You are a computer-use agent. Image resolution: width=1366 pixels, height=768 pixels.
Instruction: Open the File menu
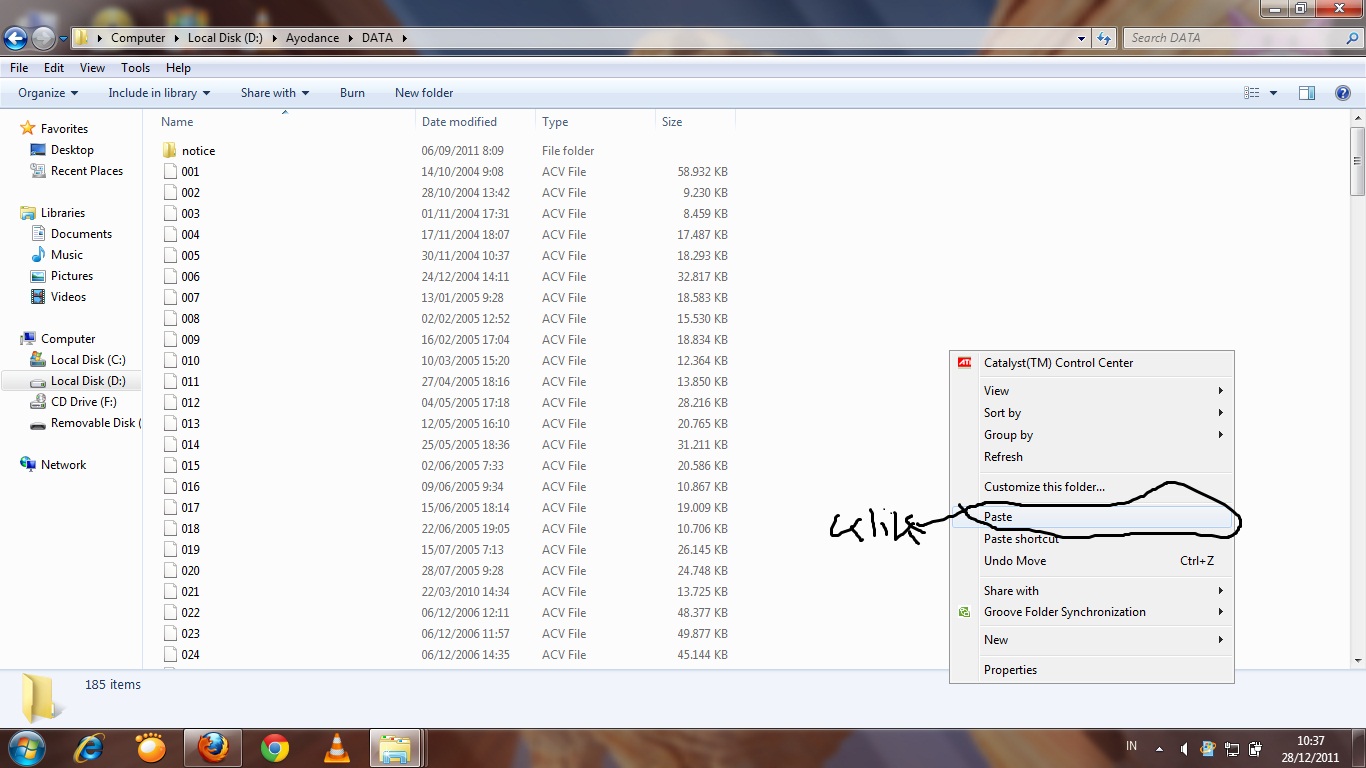pos(19,68)
